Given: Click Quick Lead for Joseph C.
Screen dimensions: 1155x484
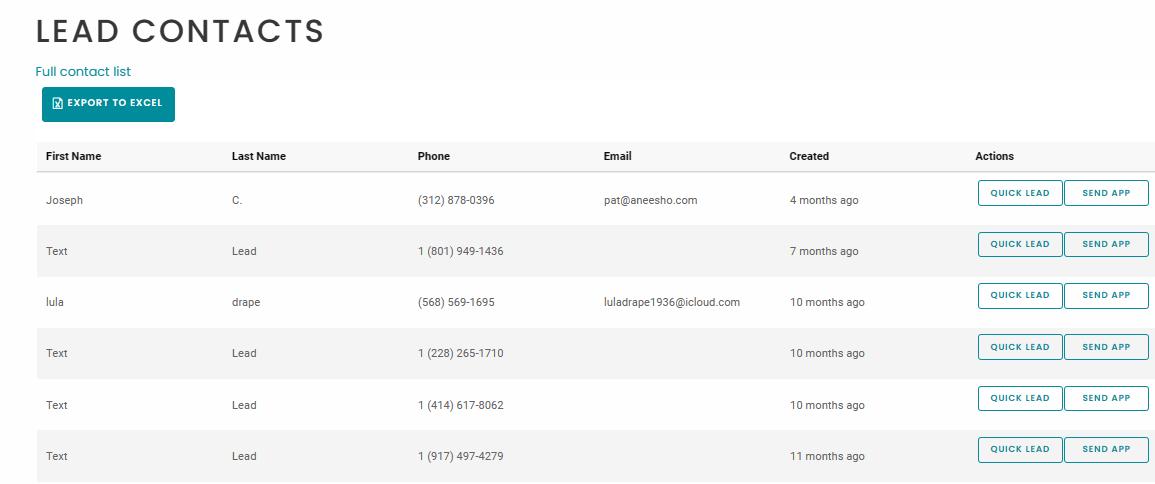Looking at the screenshot, I should pyautogui.click(x=1019, y=193).
